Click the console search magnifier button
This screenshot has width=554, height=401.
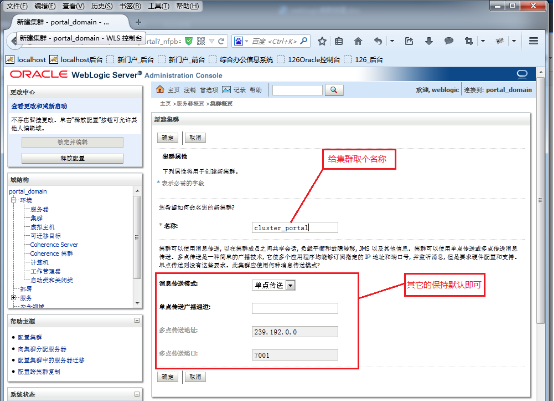[x=334, y=90]
